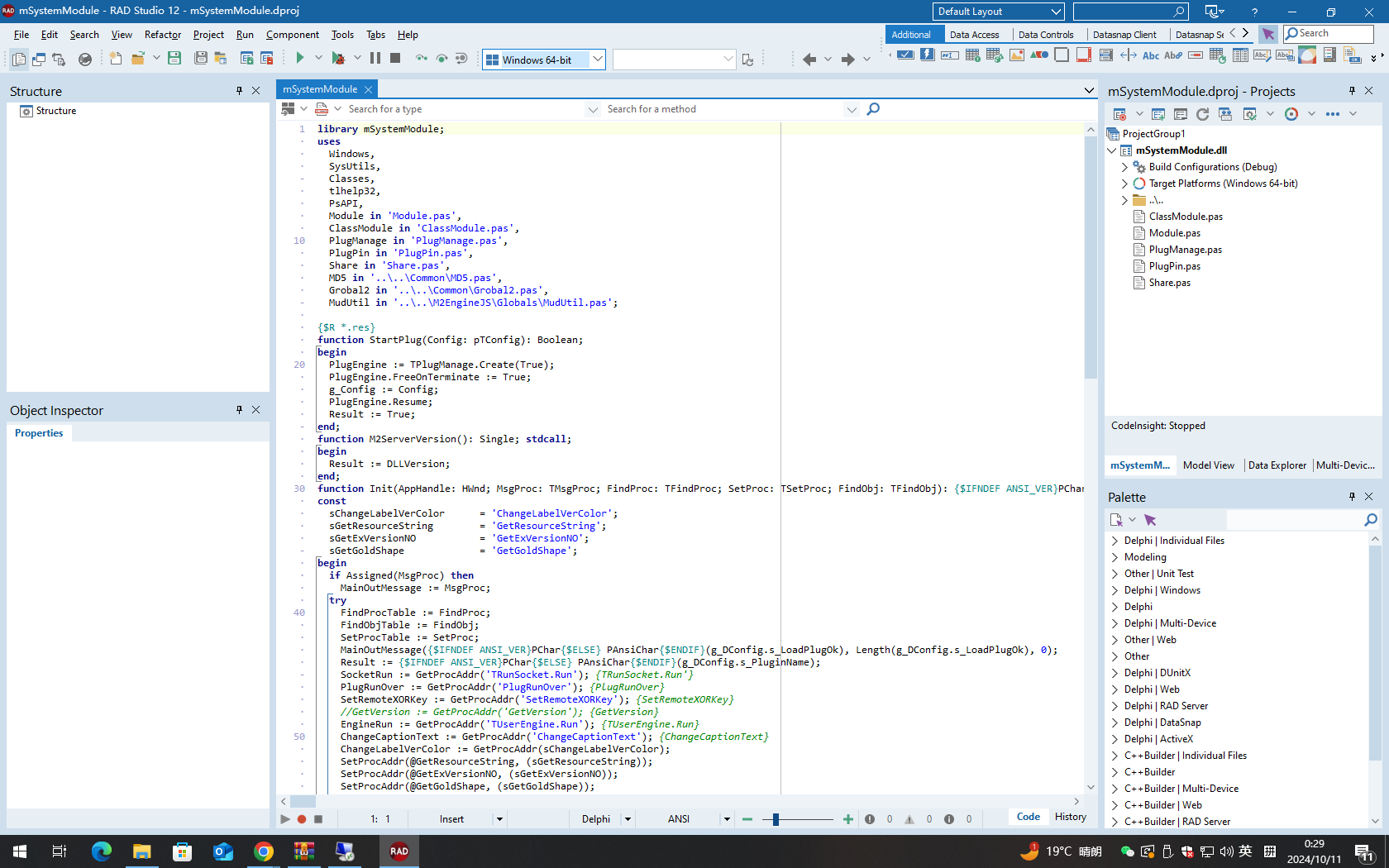Click the zoom-in plus icon in status bar

tap(847, 819)
